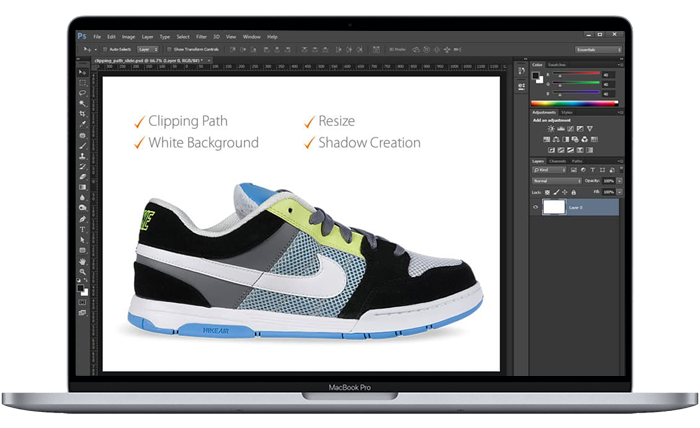Open the Normal blend mode dropdown
Image resolution: width=700 pixels, height=428 pixels.
point(557,181)
